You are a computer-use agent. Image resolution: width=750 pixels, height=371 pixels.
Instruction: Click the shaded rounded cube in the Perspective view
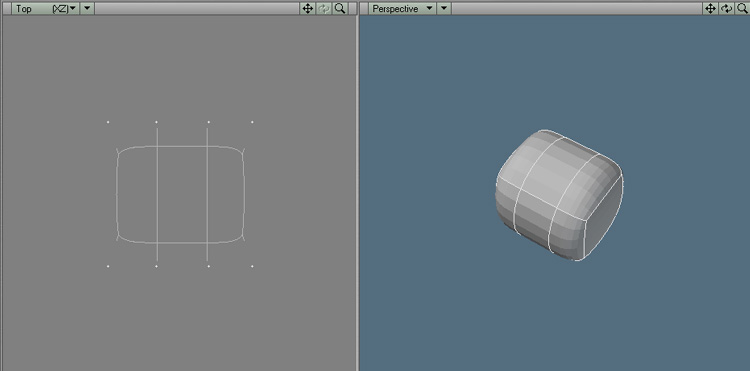pyautogui.click(x=559, y=195)
